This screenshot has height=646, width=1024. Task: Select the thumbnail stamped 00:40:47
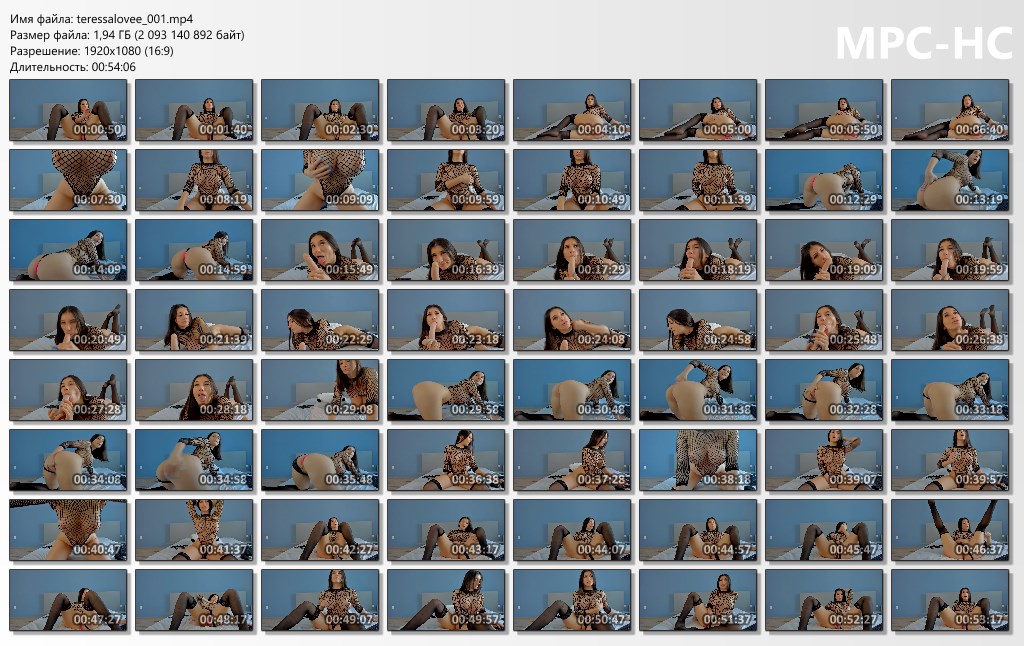[x=68, y=530]
